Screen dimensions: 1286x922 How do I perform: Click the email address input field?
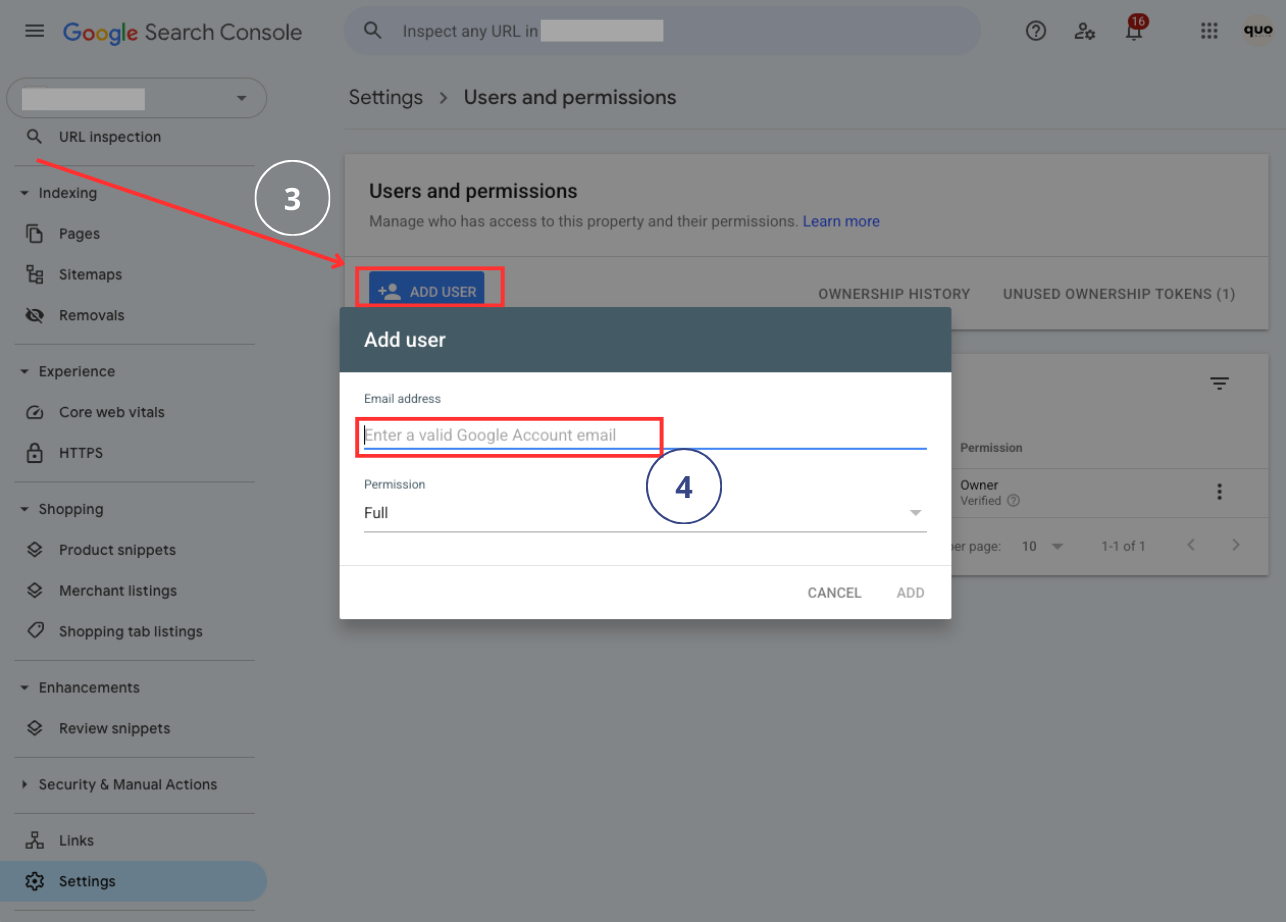pyautogui.click(x=510, y=436)
